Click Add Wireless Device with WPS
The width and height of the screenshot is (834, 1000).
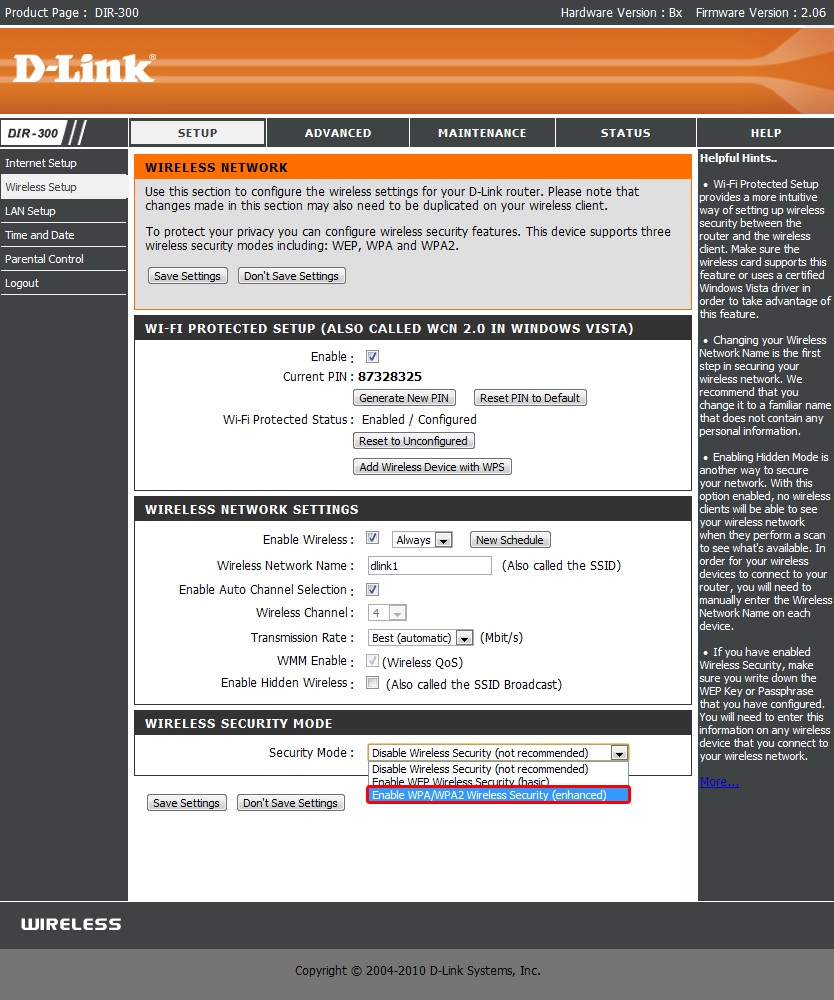pos(432,467)
